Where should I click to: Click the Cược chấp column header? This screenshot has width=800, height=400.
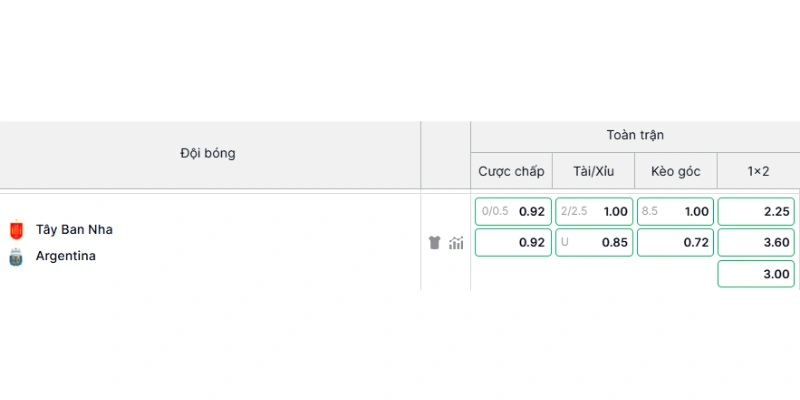tap(511, 171)
